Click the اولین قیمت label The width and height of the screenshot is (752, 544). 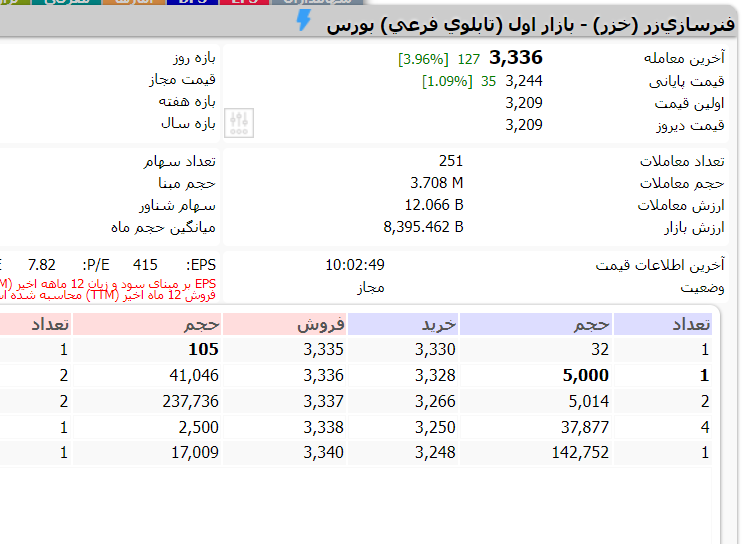coord(689,103)
